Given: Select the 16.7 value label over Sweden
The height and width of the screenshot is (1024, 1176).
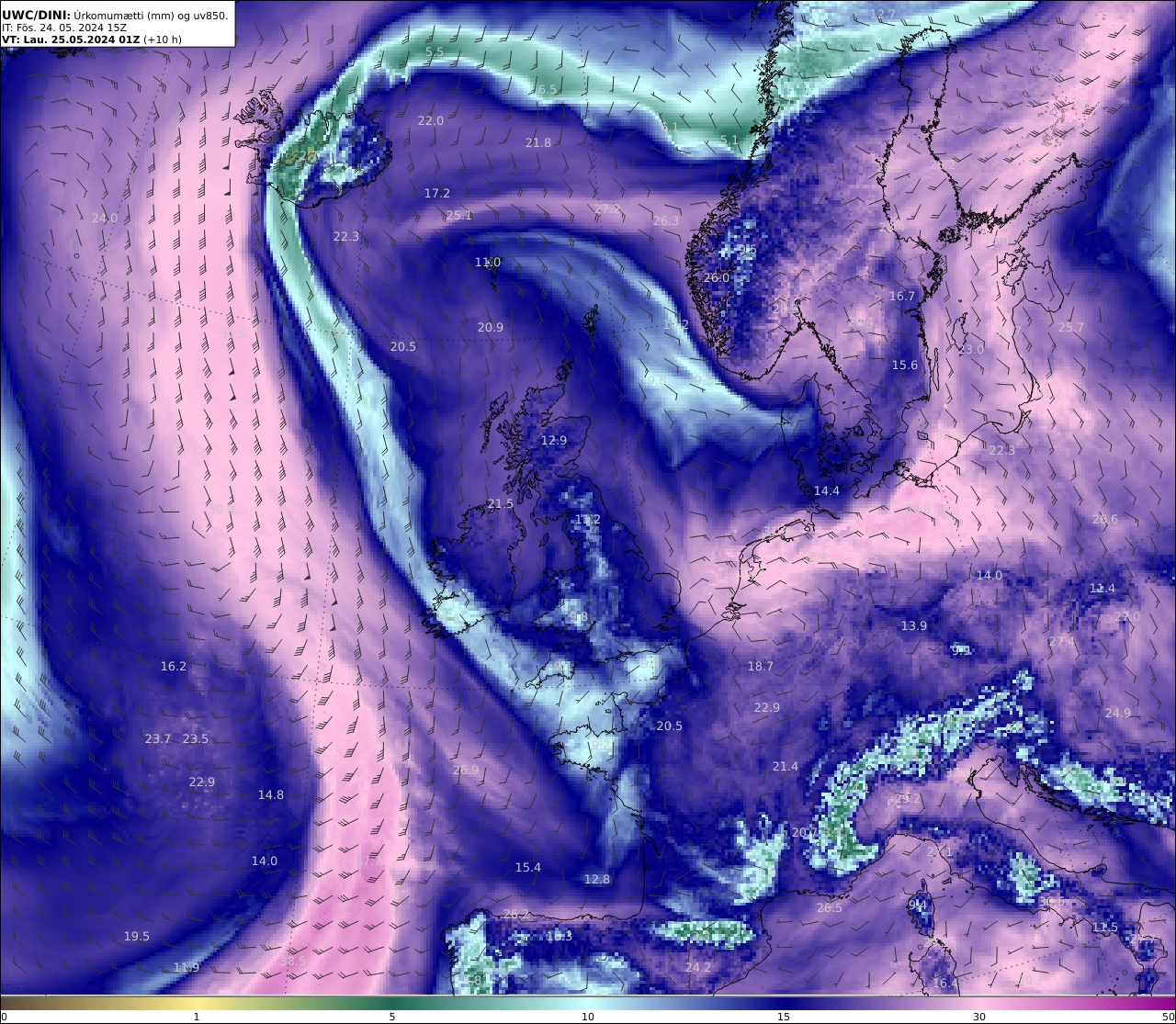Looking at the screenshot, I should point(902,297).
